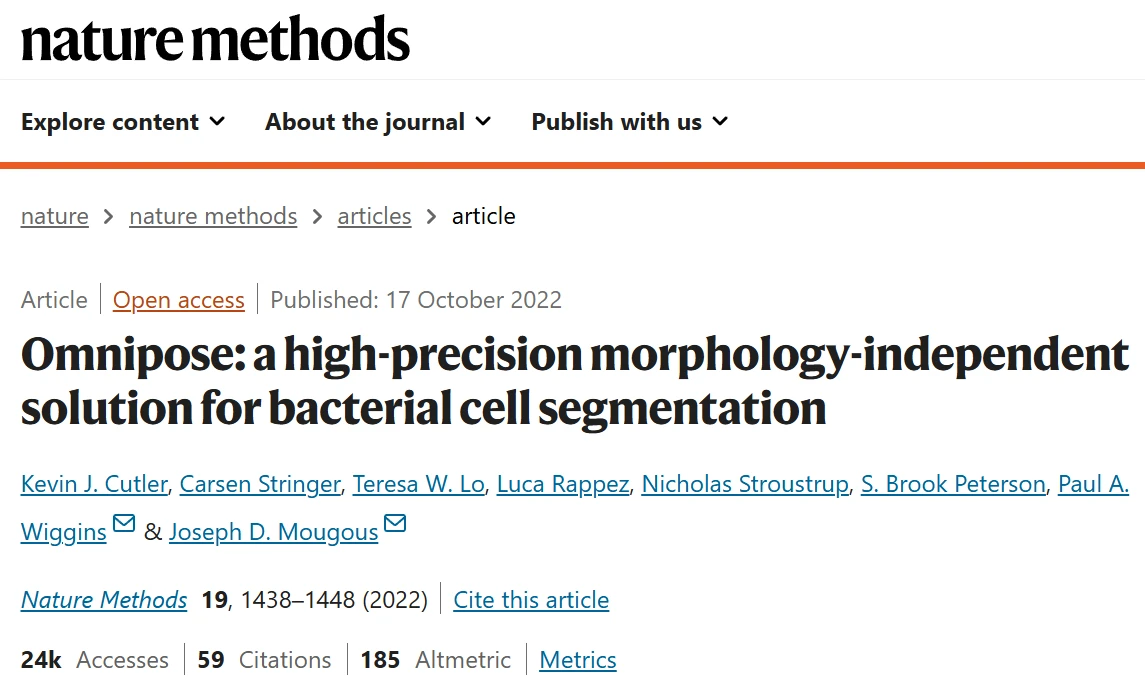Expand Publish with us menu
1145x686 pixels.
tap(629, 122)
